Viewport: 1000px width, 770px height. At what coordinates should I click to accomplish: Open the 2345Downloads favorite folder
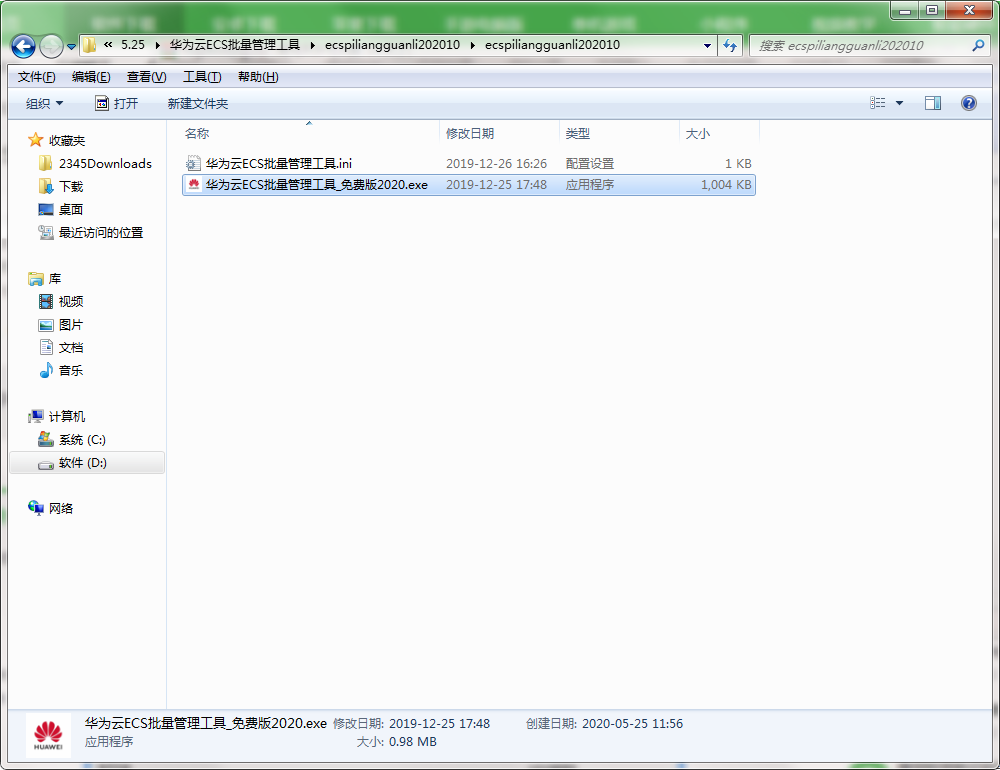point(105,163)
